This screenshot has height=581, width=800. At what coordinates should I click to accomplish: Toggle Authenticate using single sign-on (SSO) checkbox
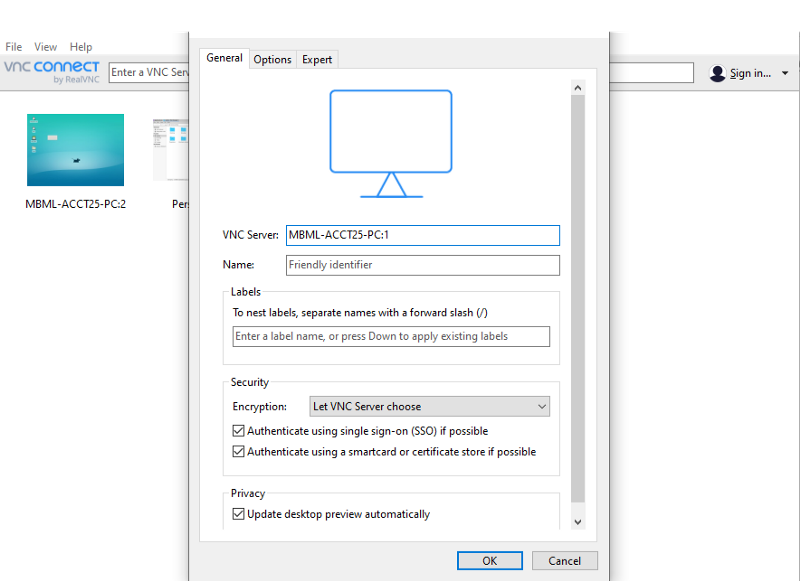238,431
